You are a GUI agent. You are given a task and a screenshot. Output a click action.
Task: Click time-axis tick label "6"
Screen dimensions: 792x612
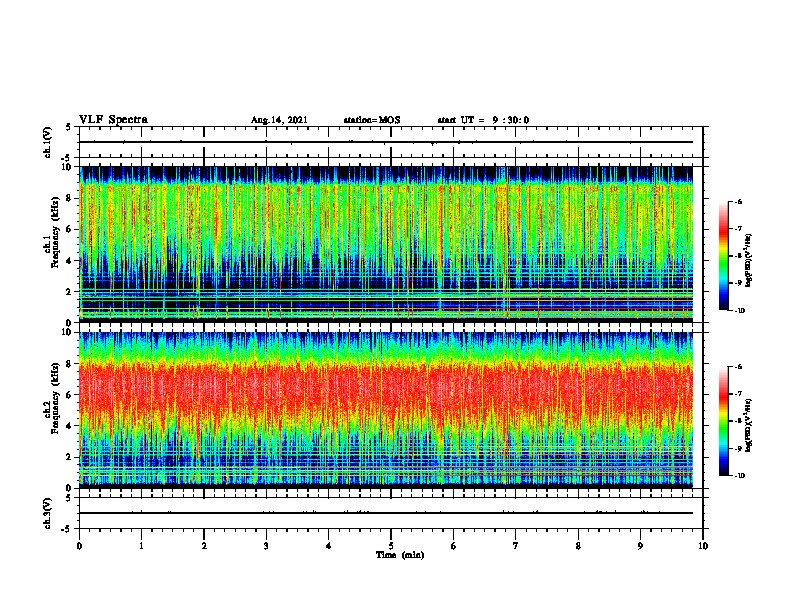pos(453,546)
